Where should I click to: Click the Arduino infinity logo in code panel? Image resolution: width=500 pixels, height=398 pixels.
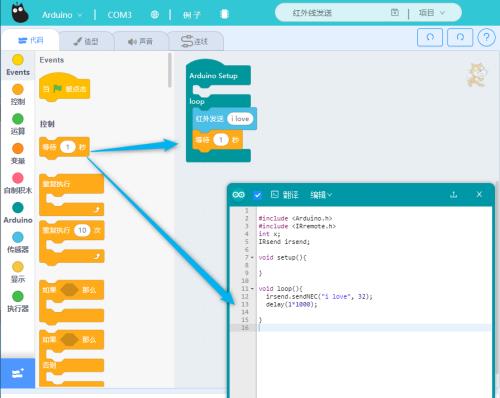click(x=238, y=195)
